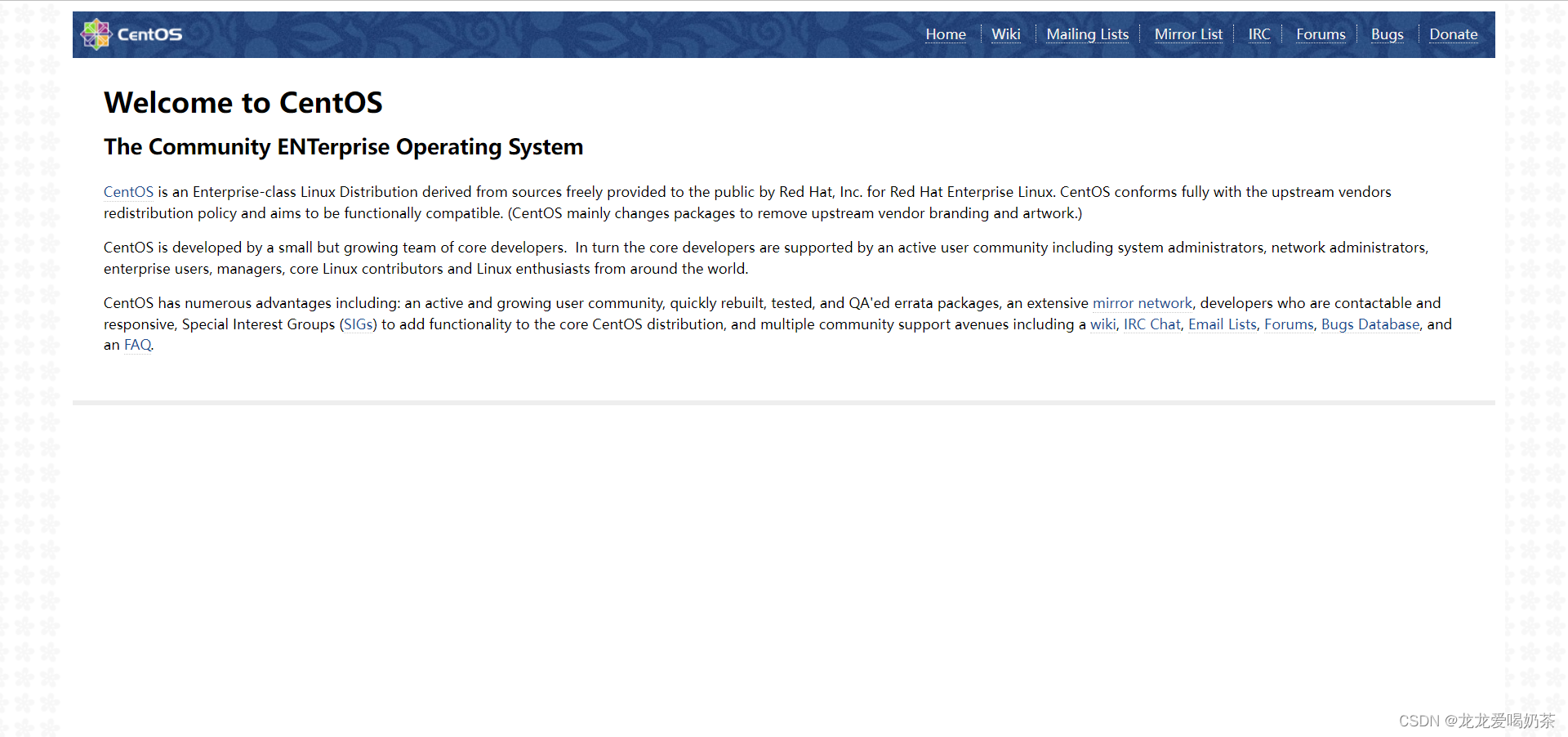Open the Donate page
The height and width of the screenshot is (737, 1568).
[x=1453, y=34]
